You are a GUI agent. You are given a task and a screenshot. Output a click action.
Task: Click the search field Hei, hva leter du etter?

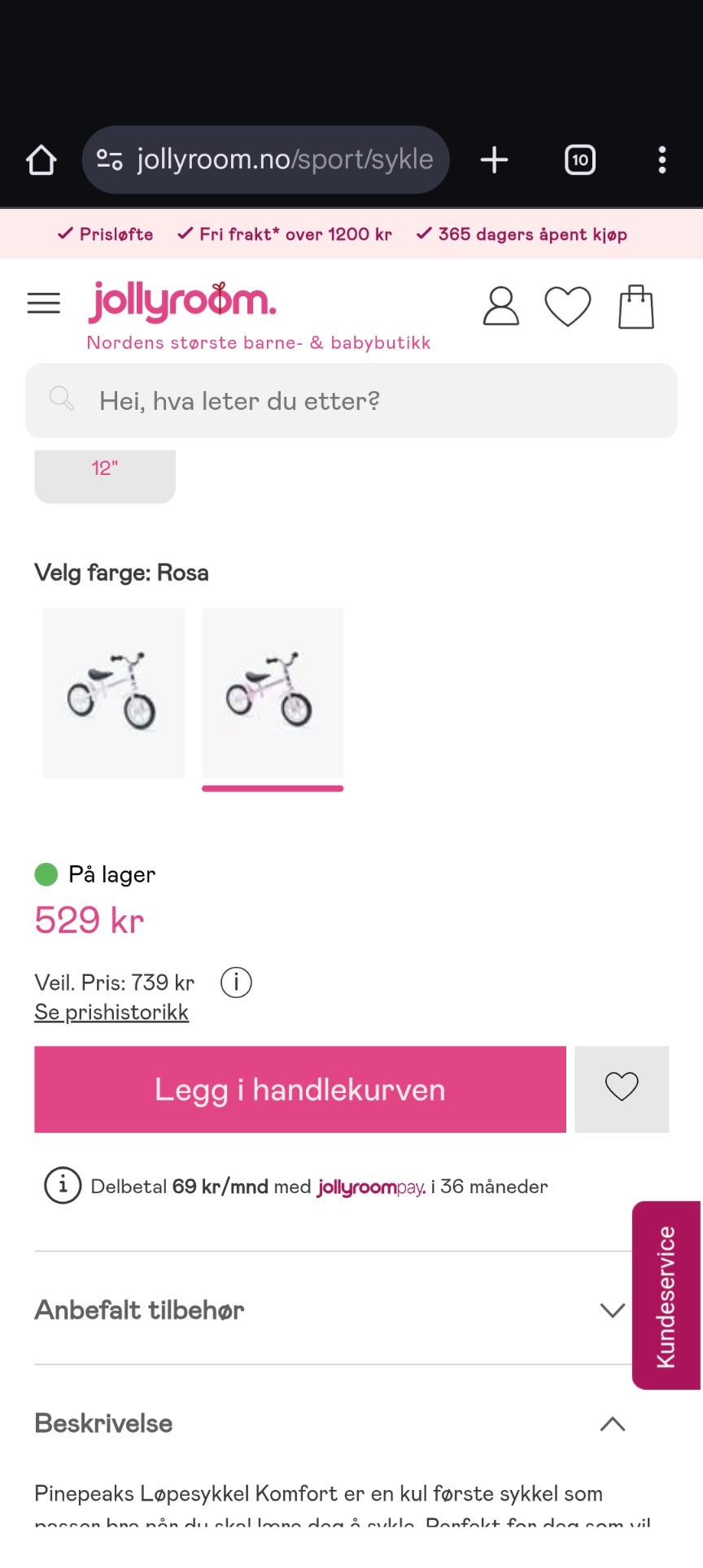tap(351, 400)
